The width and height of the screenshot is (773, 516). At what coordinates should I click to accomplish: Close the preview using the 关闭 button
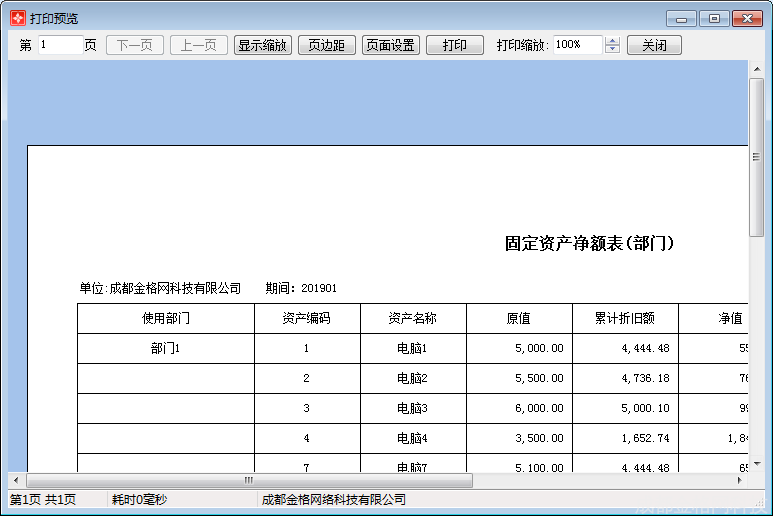pos(654,45)
